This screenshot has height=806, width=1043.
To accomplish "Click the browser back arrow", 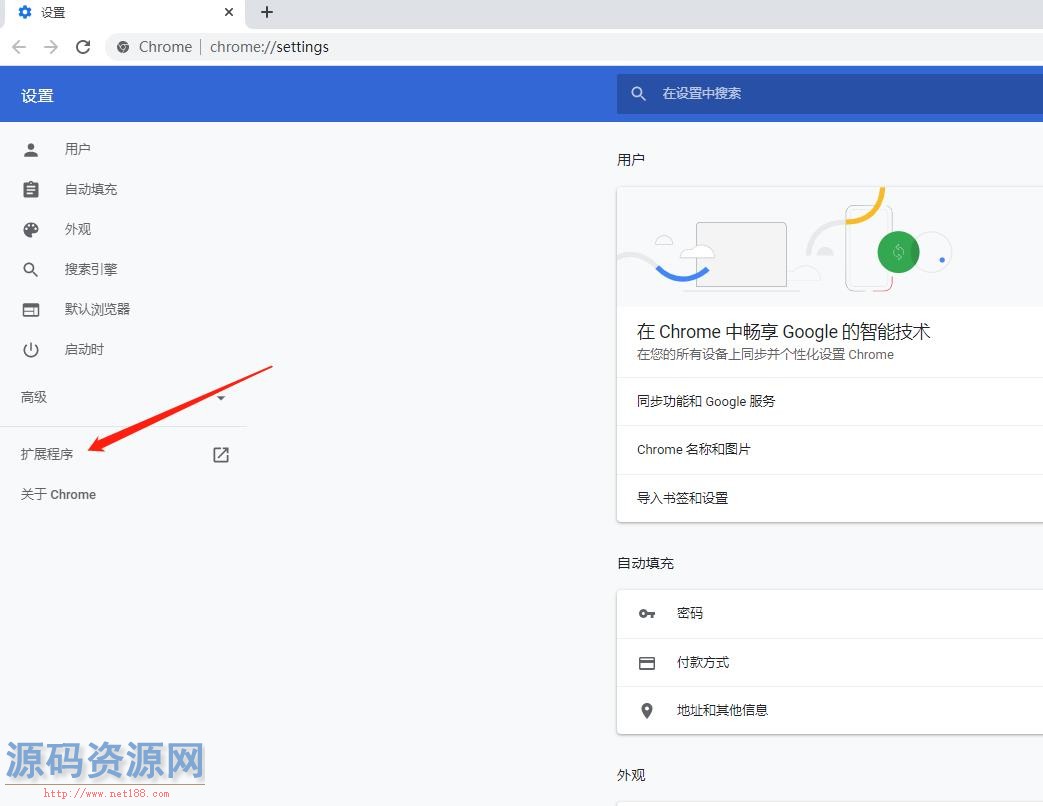I will [x=19, y=47].
